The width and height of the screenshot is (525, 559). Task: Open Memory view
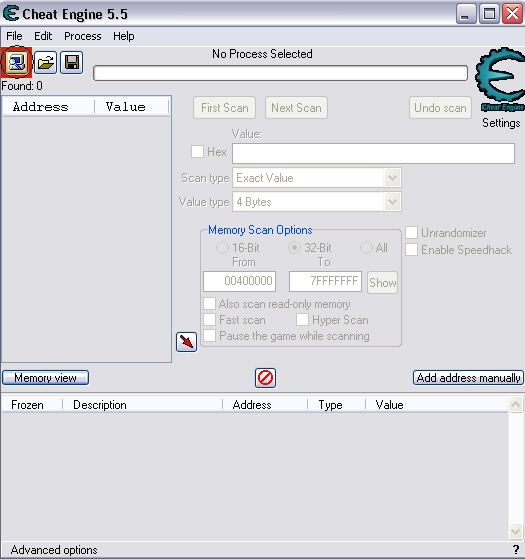click(45, 378)
